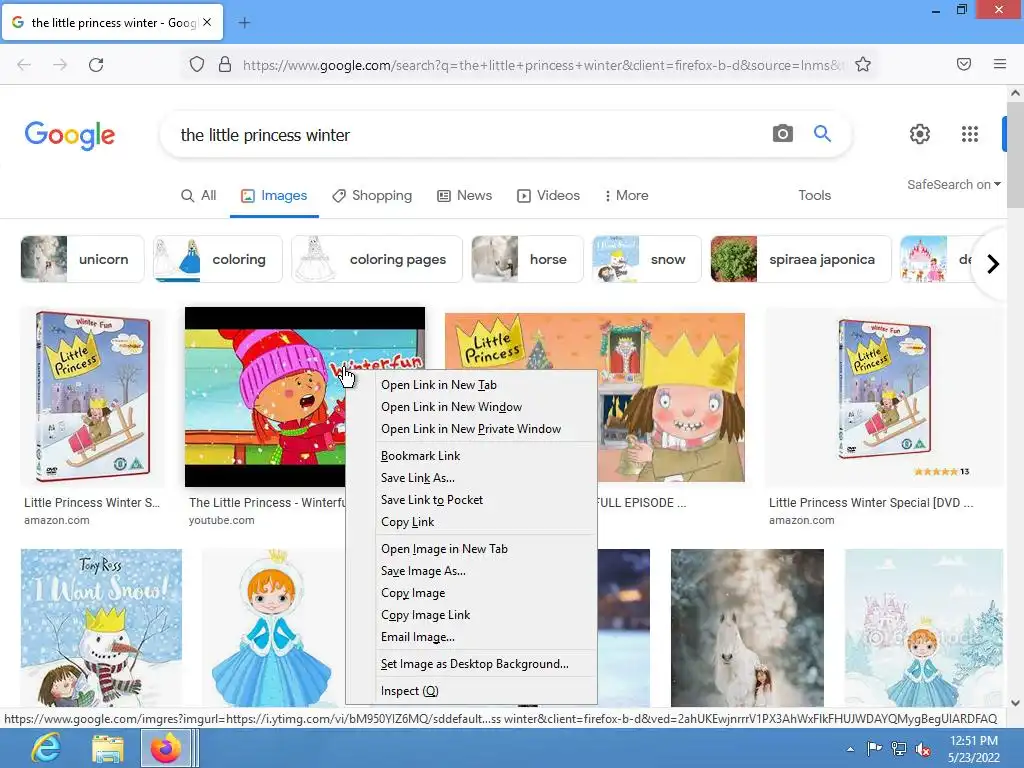Filter results by coloring pages chip
The height and width of the screenshot is (768, 1024).
pyautogui.click(x=377, y=259)
